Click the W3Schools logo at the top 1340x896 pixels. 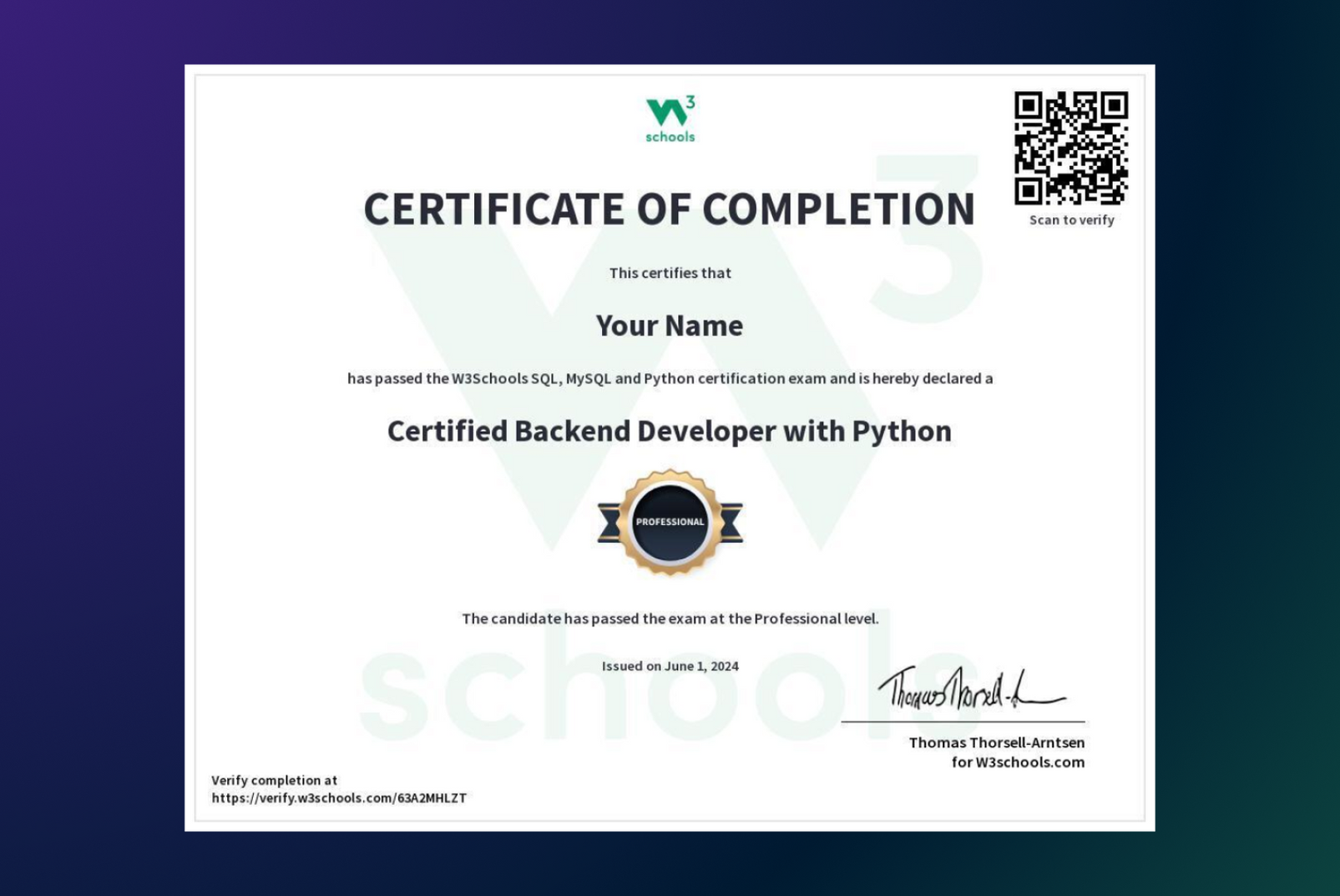tap(669, 117)
